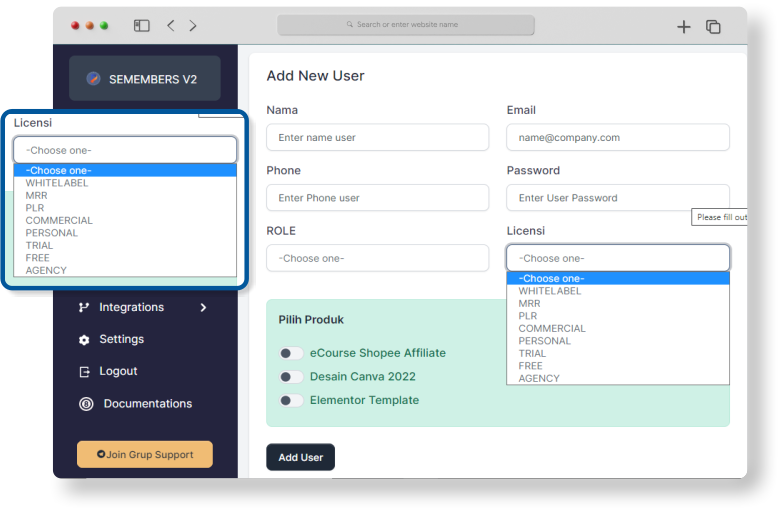Expand the Integrations submenu chevron
The width and height of the screenshot is (780, 510).
pyautogui.click(x=203, y=307)
